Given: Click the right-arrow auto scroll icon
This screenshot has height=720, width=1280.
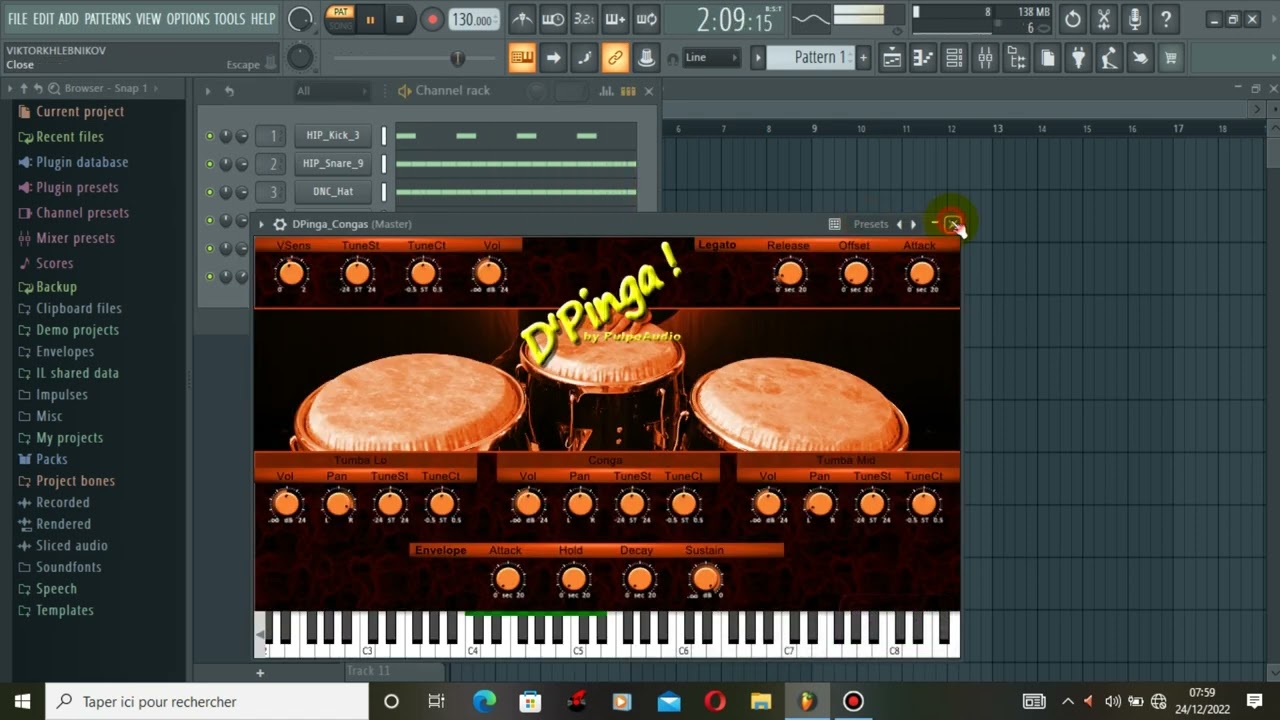Looking at the screenshot, I should [x=553, y=58].
